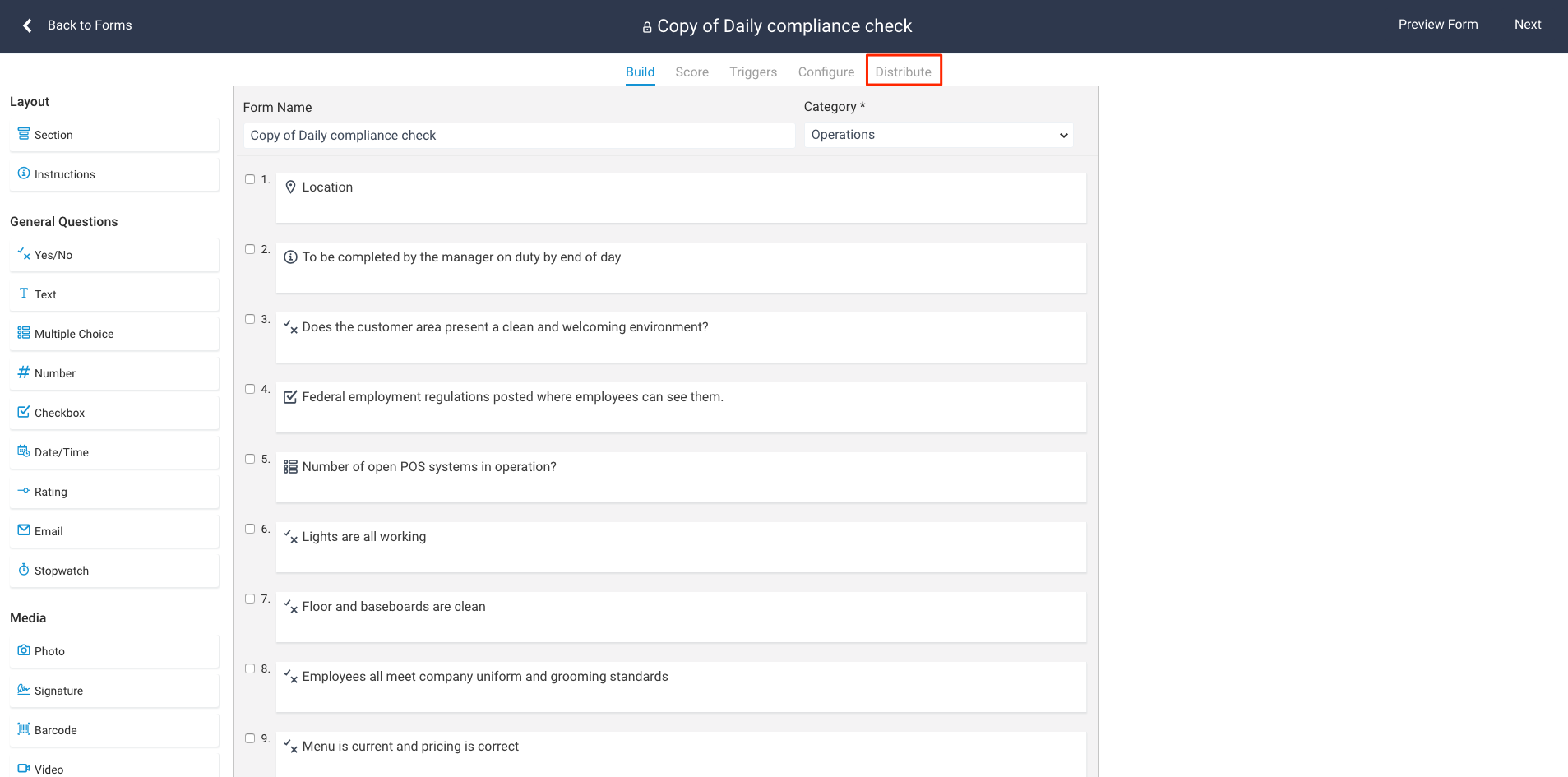The width and height of the screenshot is (1568, 777).
Task: Add a Number question from General Questions
Action: [55, 372]
